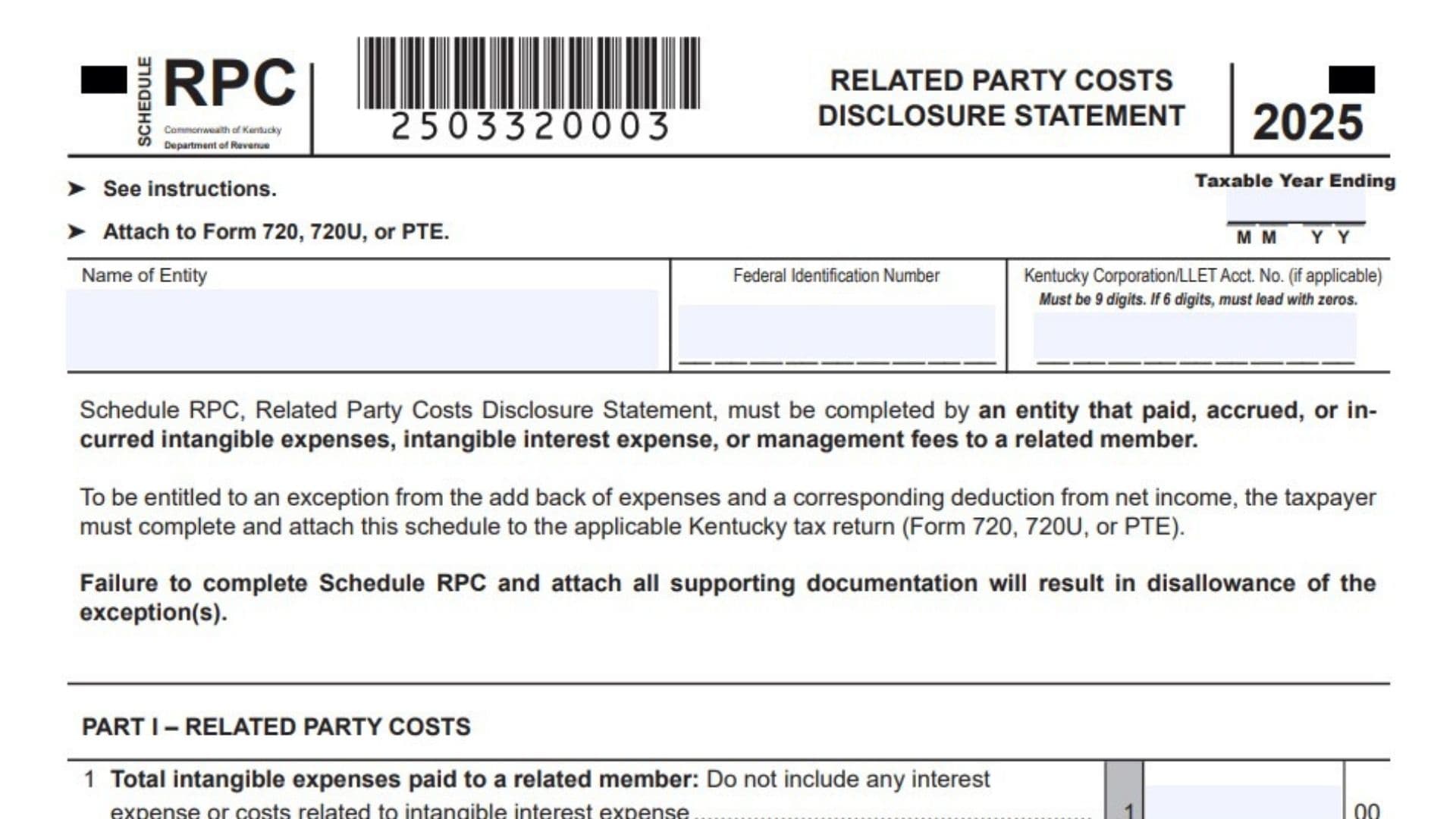Click the black registration mark near SCHEDULE
The image size is (1456, 819).
point(104,80)
